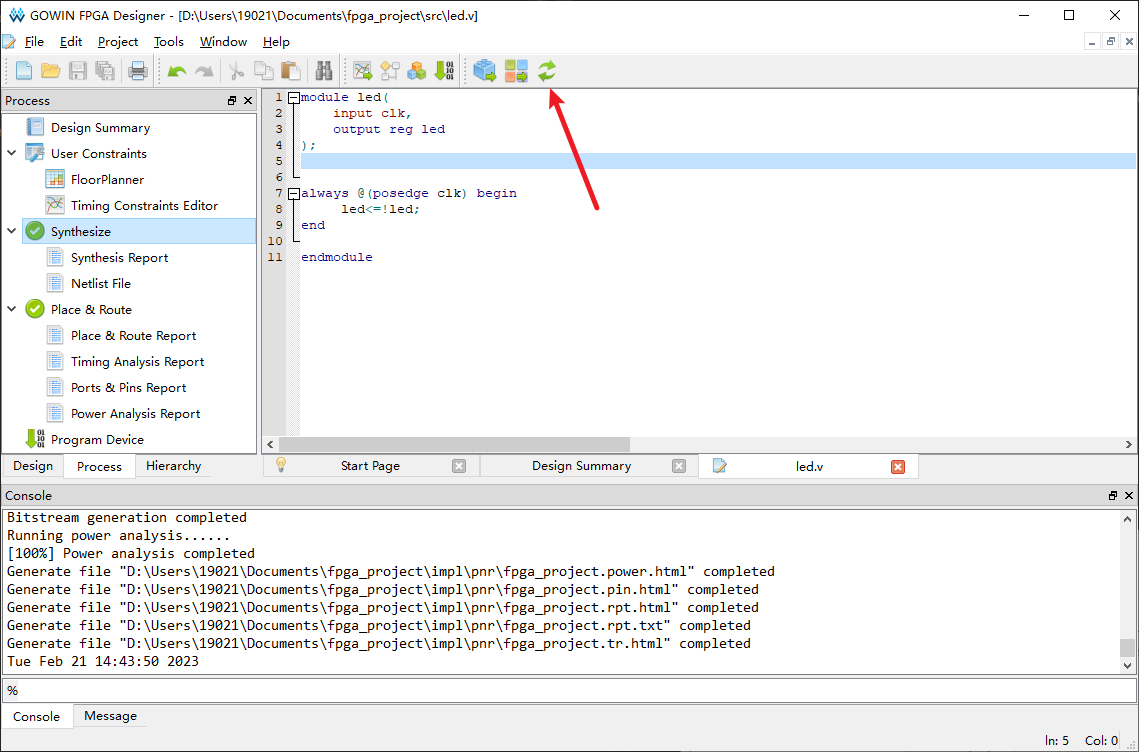The height and width of the screenshot is (752, 1139).
Task: Switch to the Design tab
Action: [x=33, y=466]
